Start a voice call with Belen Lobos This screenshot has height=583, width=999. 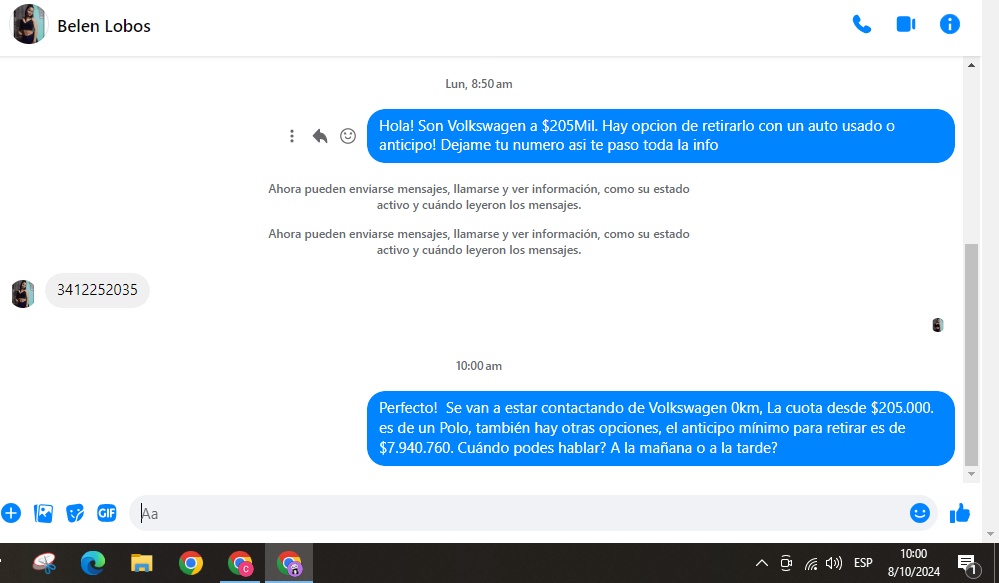[x=861, y=25]
